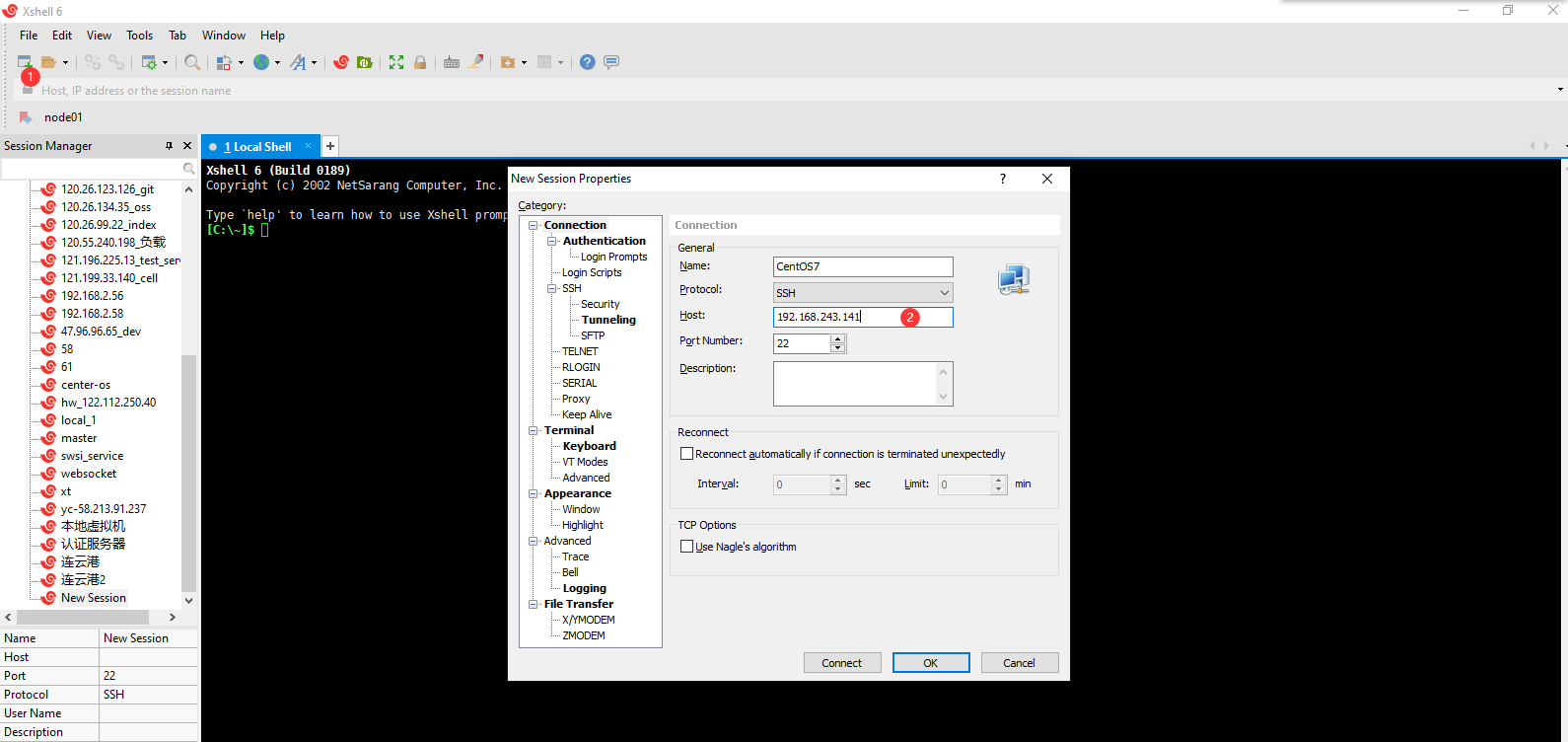Click the Host input field
1568x742 pixels.
863,317
